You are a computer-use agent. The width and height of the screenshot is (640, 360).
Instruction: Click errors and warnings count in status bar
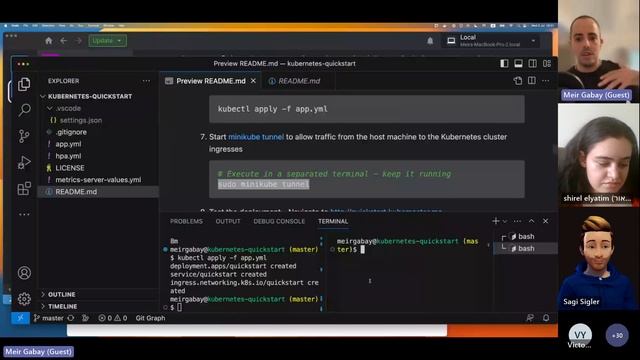pyautogui.click(x=113, y=318)
